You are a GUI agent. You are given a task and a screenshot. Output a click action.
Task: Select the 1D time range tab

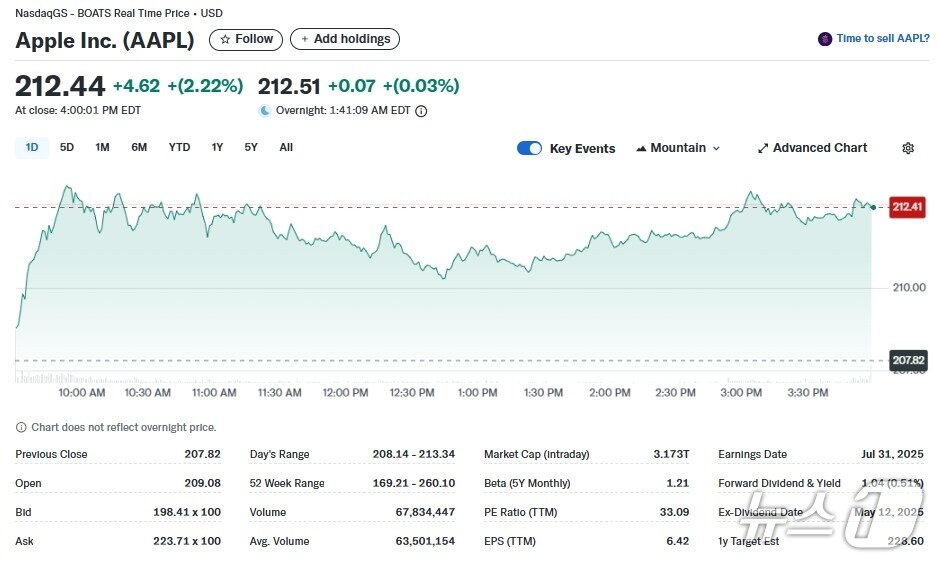point(32,148)
